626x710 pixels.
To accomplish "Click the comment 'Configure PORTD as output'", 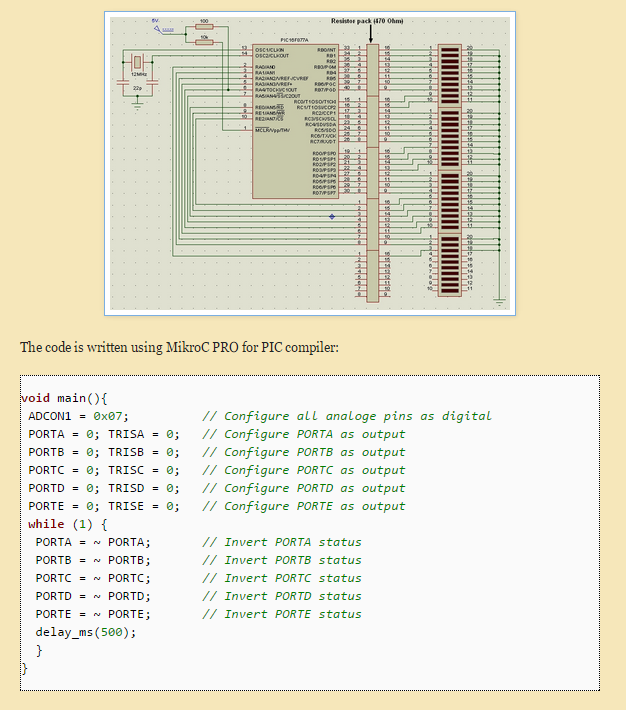I will (x=304, y=489).
